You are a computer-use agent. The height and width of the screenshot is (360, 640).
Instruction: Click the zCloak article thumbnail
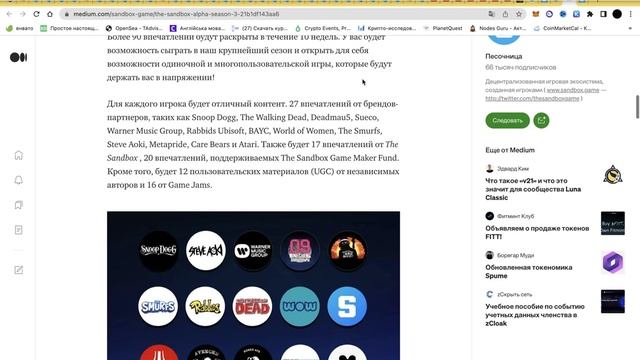click(613, 301)
